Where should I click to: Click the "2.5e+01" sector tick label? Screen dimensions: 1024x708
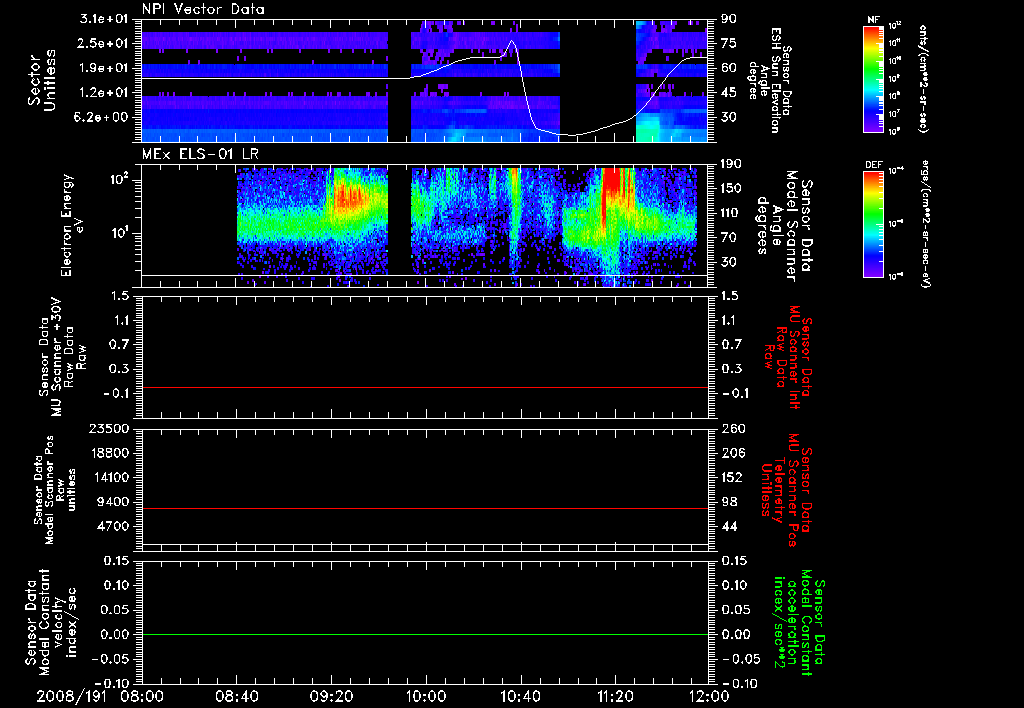click(104, 43)
